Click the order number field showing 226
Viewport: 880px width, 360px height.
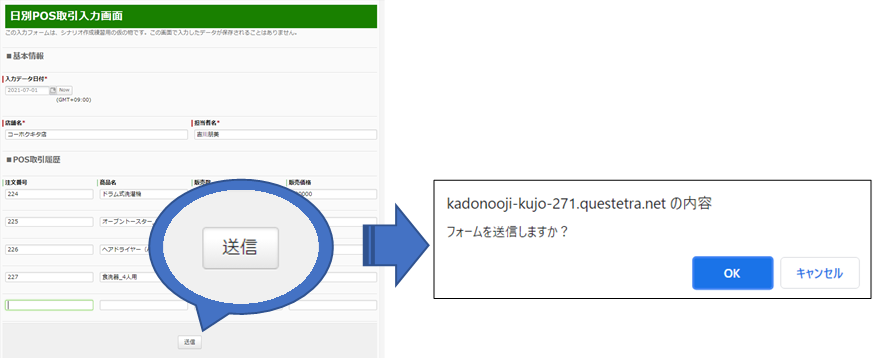[49, 249]
